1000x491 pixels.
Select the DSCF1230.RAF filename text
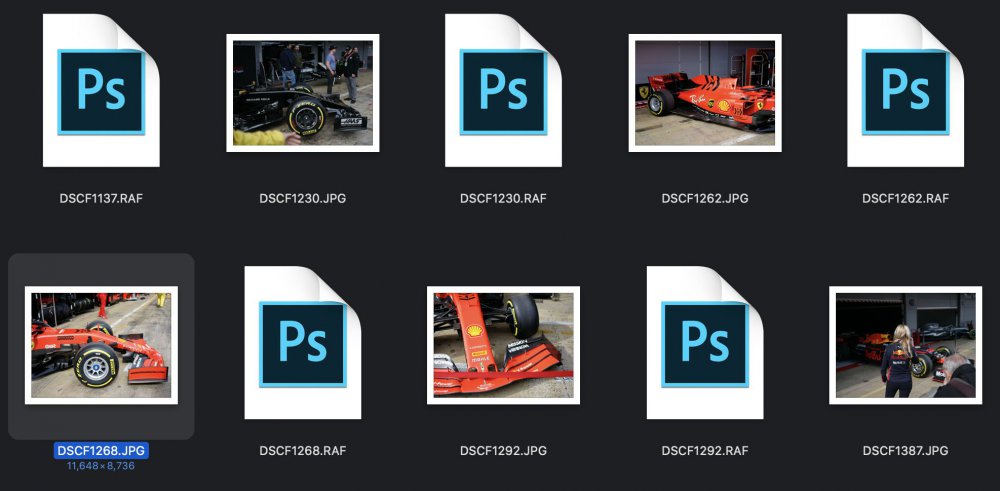(503, 198)
